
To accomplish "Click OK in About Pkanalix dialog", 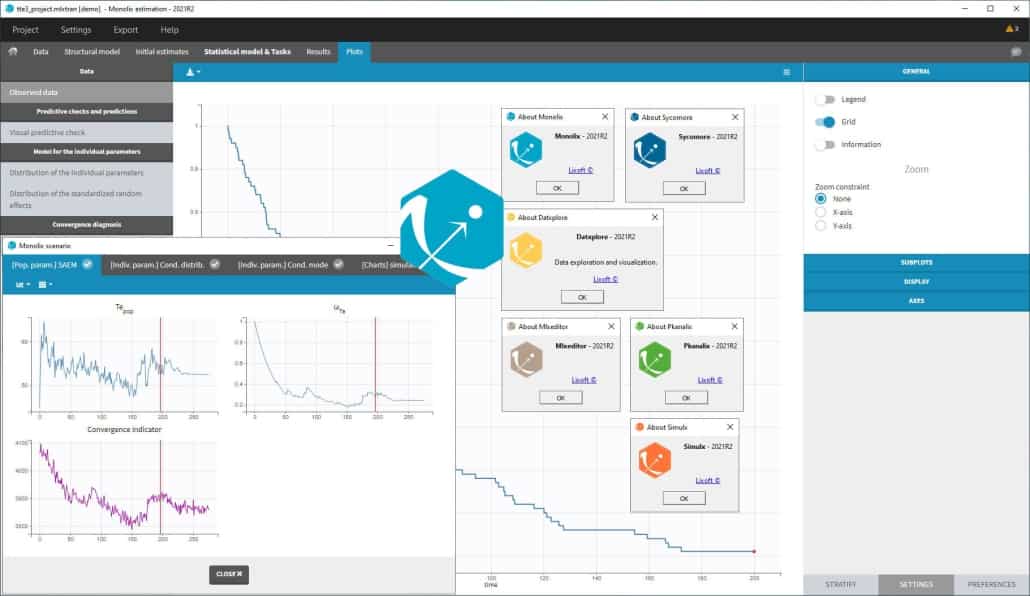I will (x=686, y=398).
